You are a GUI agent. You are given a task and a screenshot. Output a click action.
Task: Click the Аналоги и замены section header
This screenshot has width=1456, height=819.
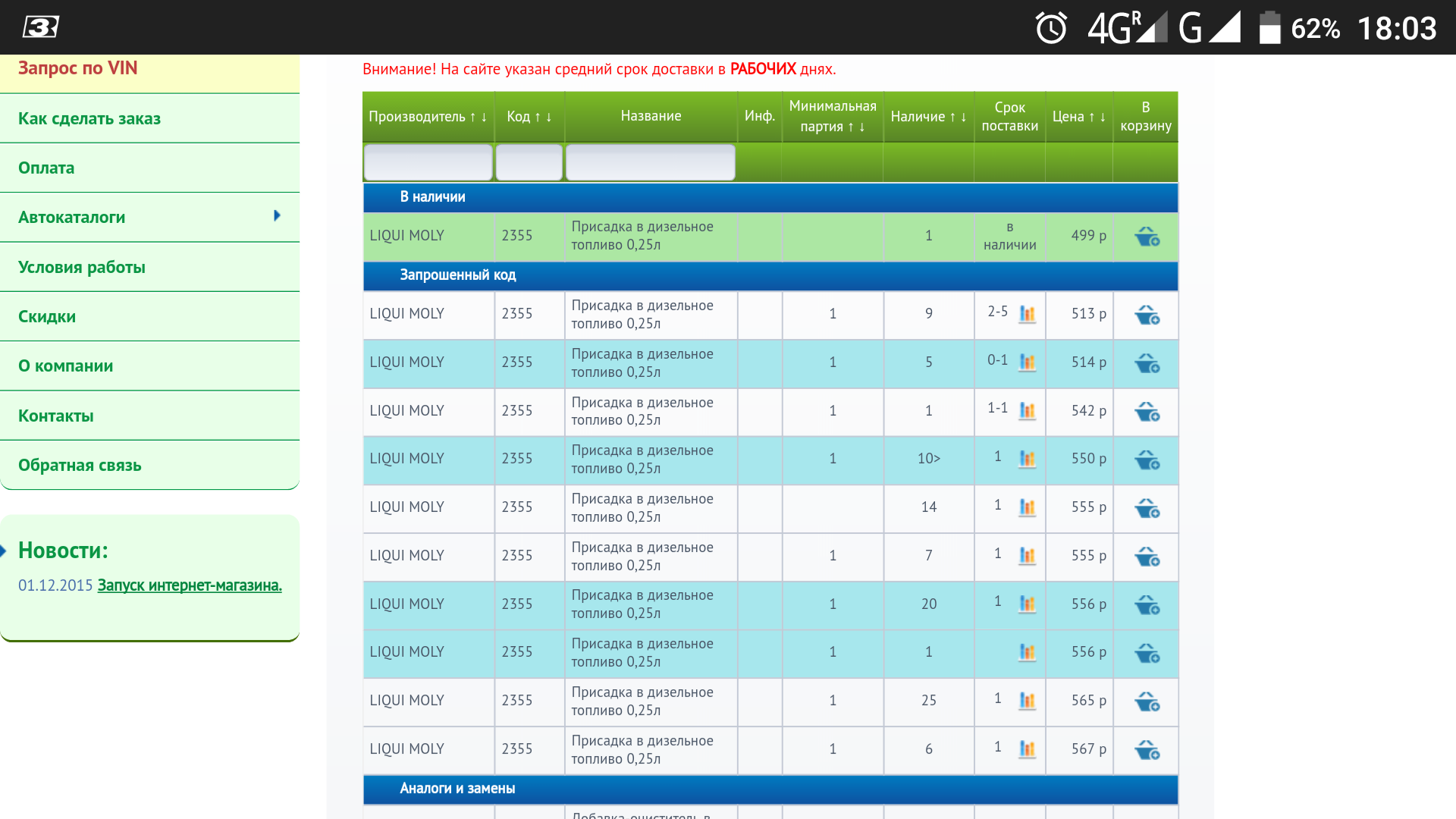click(x=770, y=789)
